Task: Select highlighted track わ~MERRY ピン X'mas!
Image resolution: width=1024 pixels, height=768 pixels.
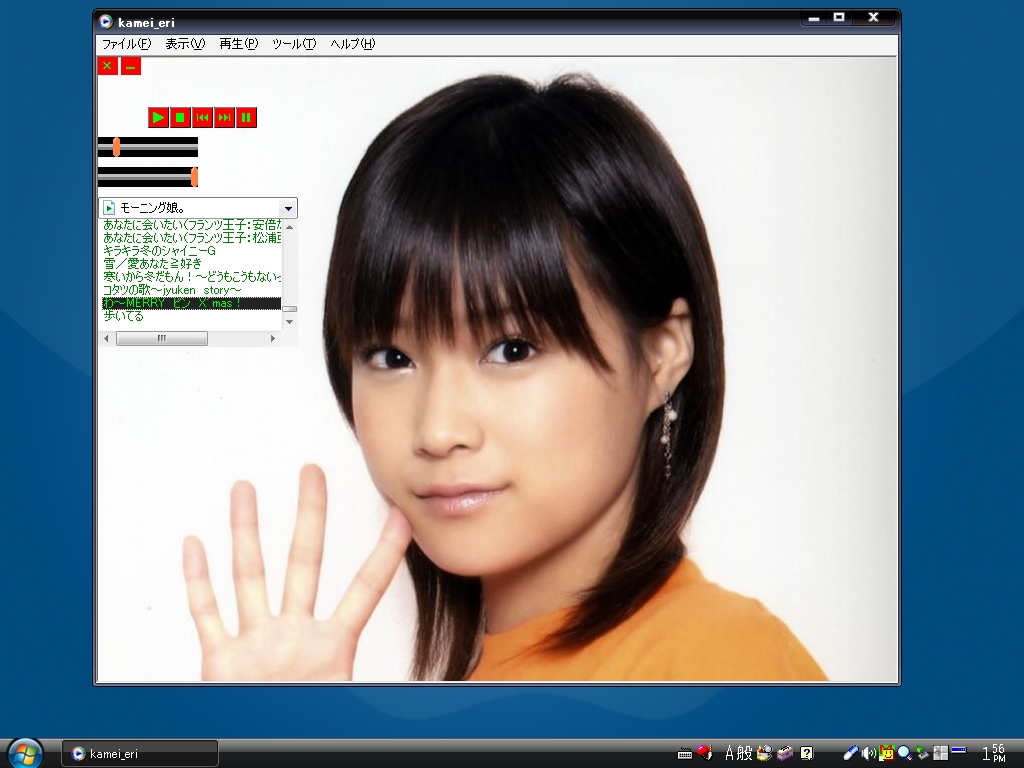Action: (192, 303)
